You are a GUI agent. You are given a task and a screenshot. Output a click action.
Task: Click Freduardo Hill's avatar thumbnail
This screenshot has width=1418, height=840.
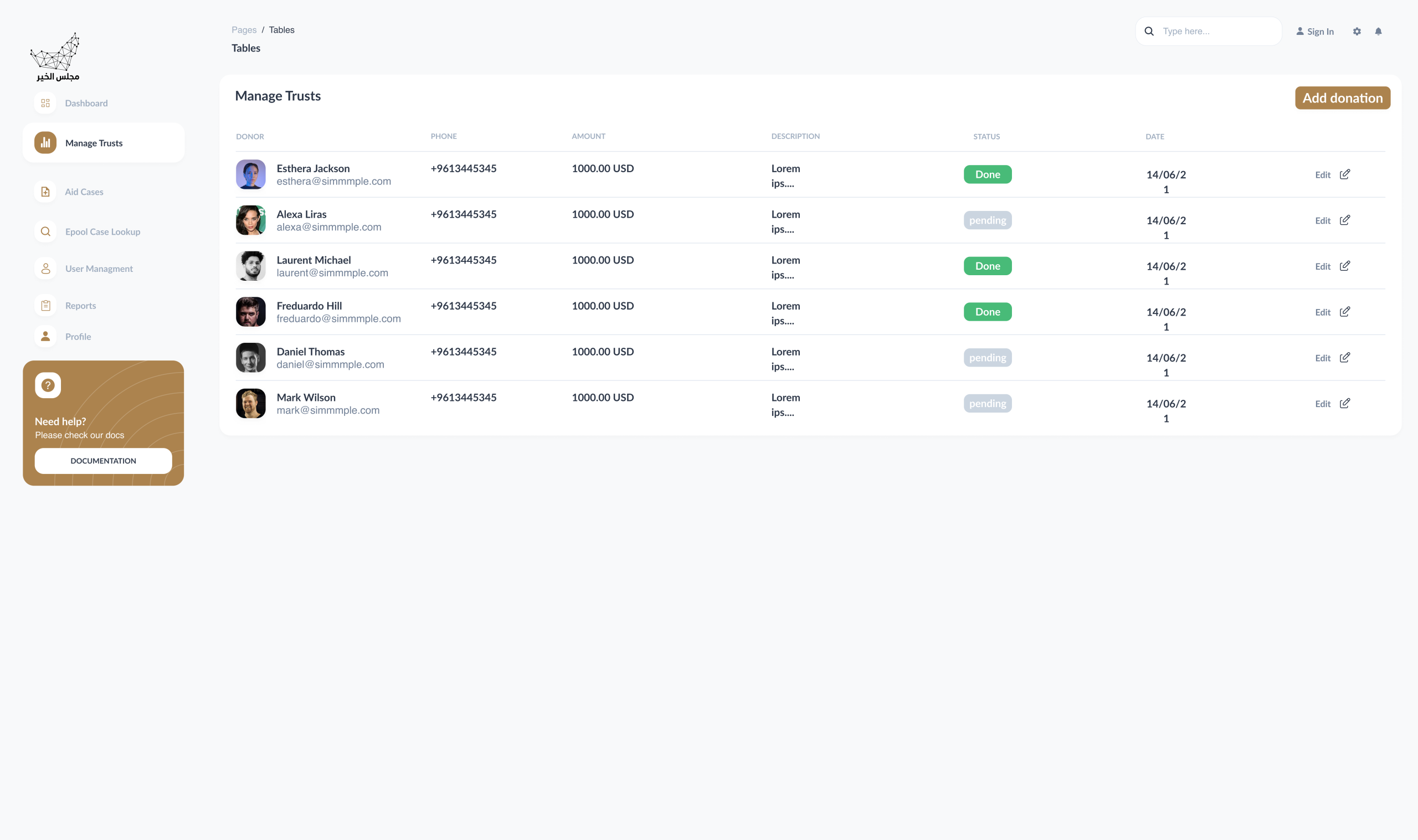pyautogui.click(x=251, y=312)
